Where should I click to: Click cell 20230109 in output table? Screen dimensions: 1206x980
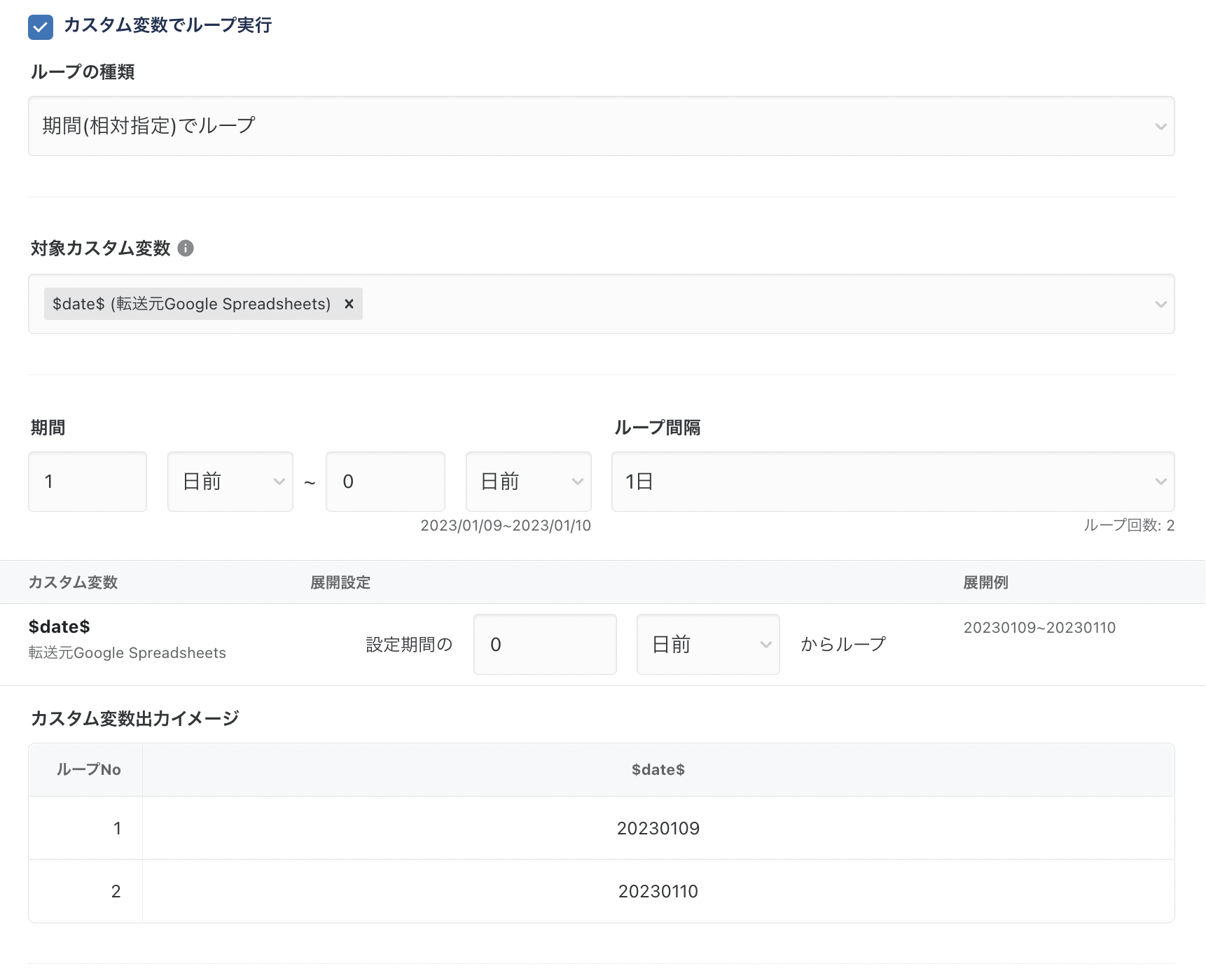click(x=658, y=829)
